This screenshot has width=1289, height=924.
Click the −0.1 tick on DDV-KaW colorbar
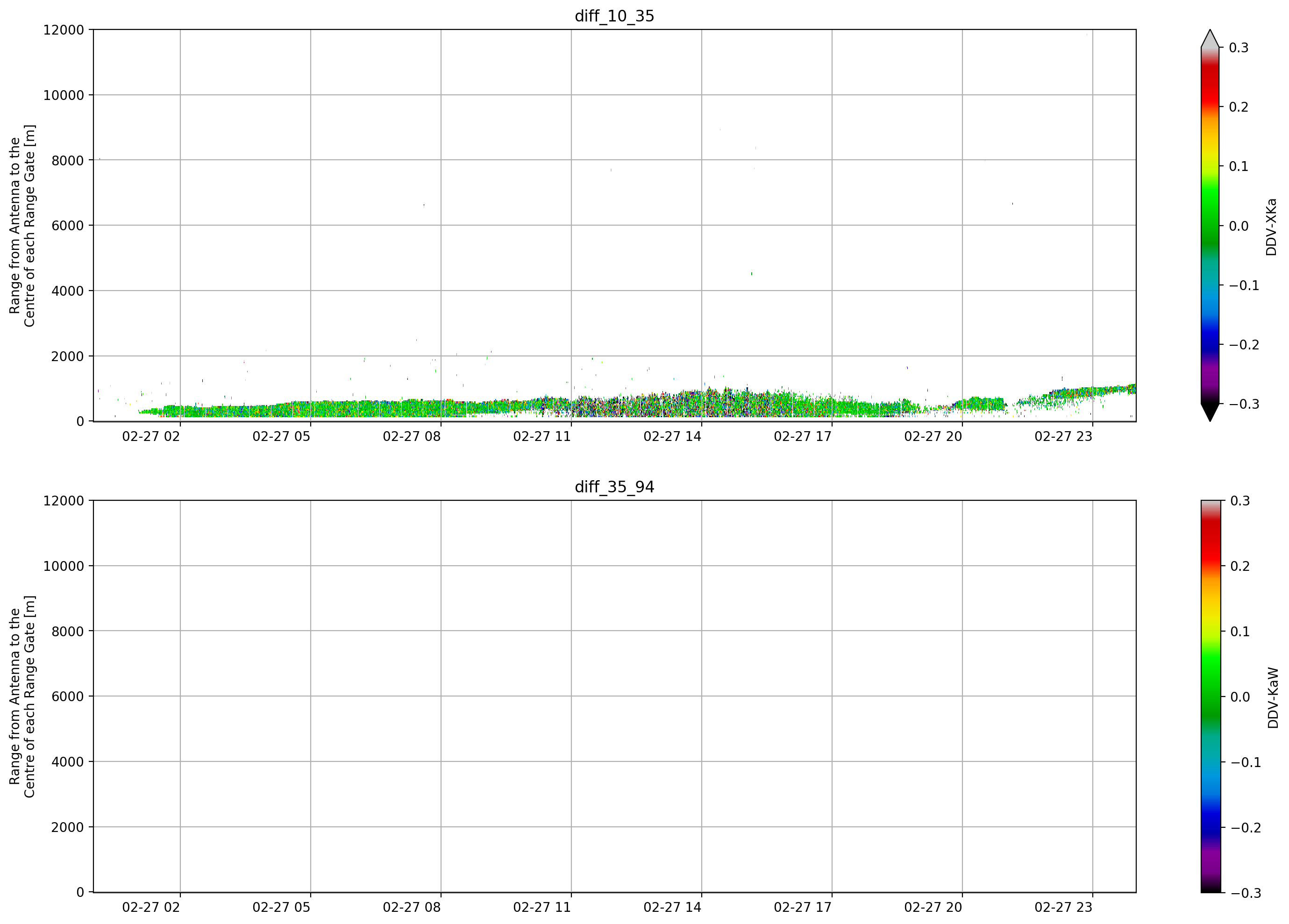(1246, 763)
